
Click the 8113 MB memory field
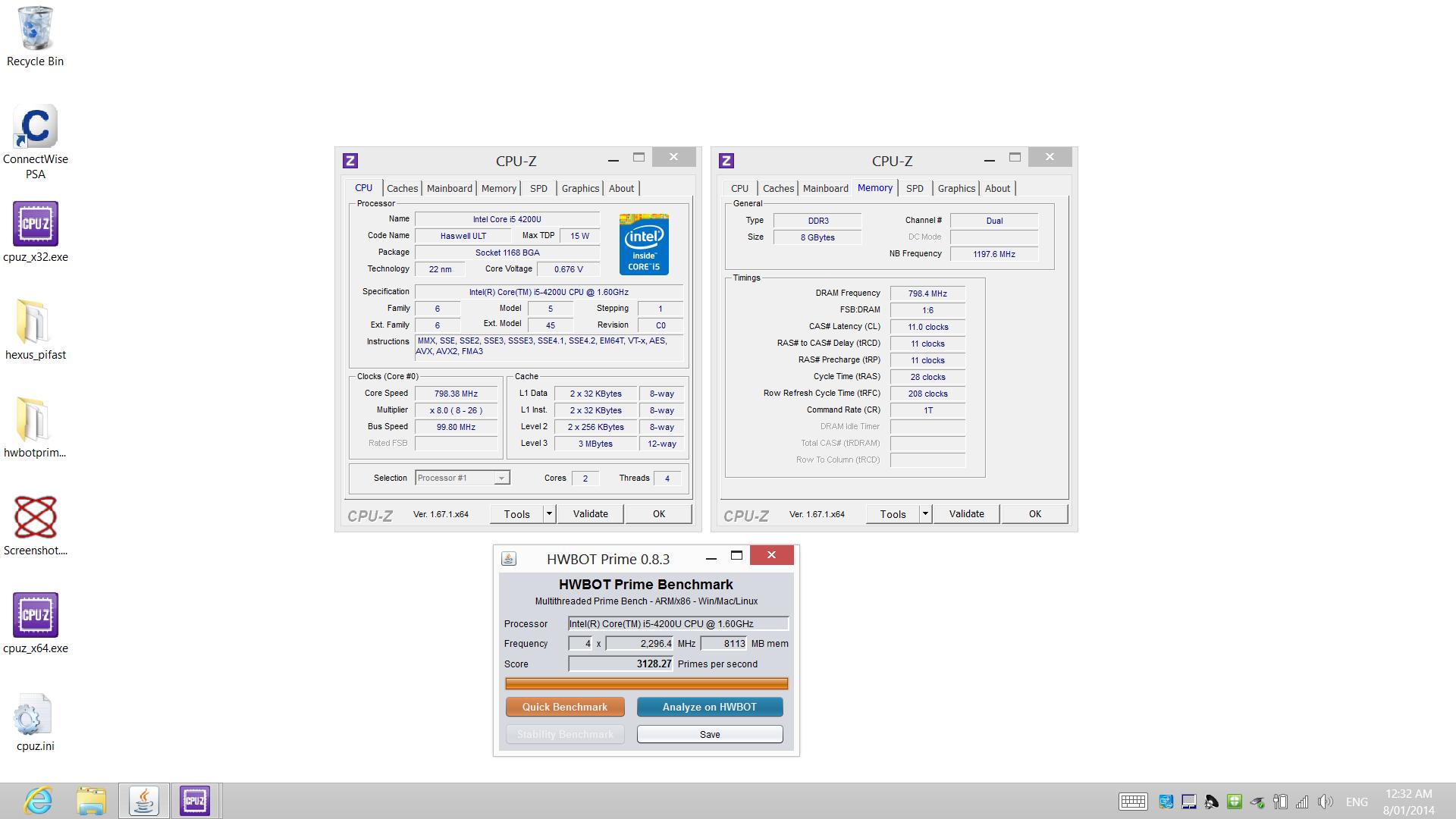click(x=724, y=643)
